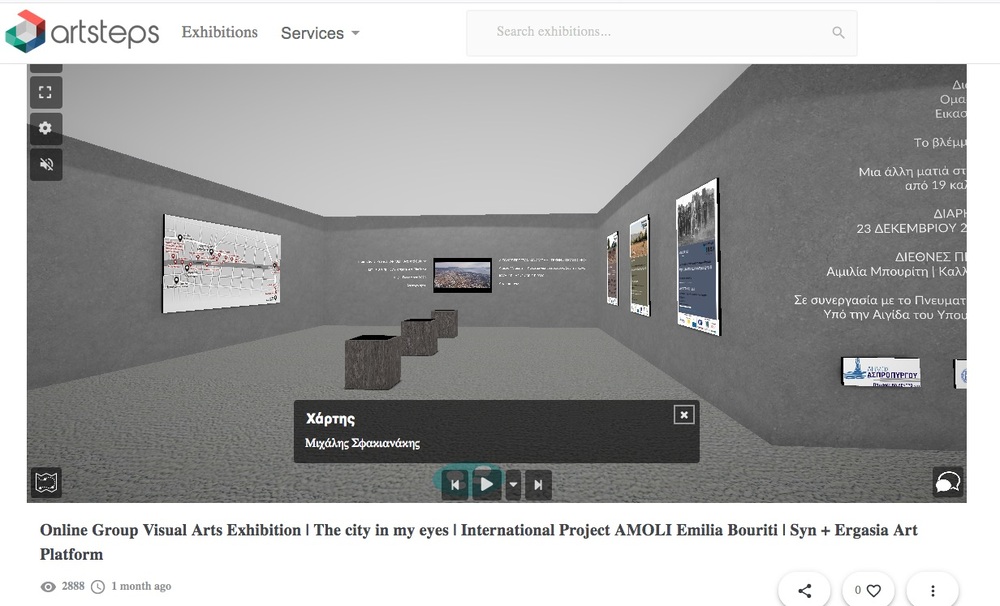Click the Artsteps logo
Viewport: 1000px width, 606px height.
82,32
